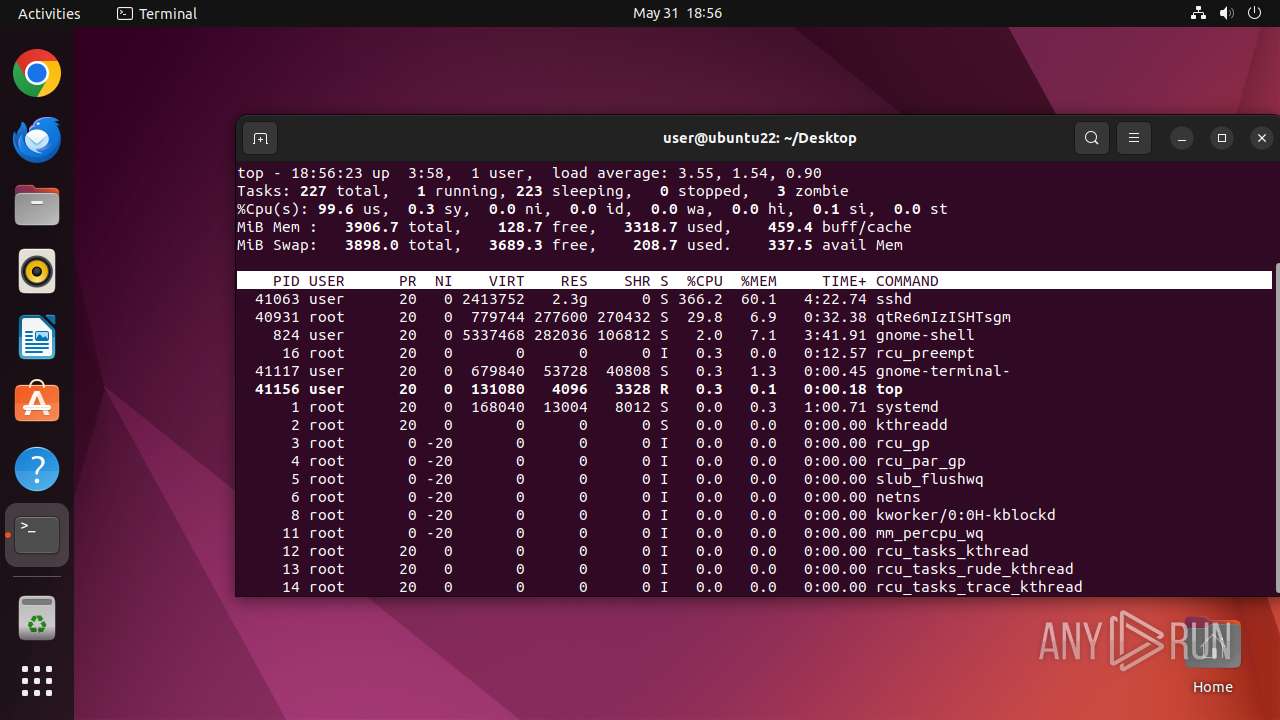Click the 2413752 VIRT value

(493, 299)
